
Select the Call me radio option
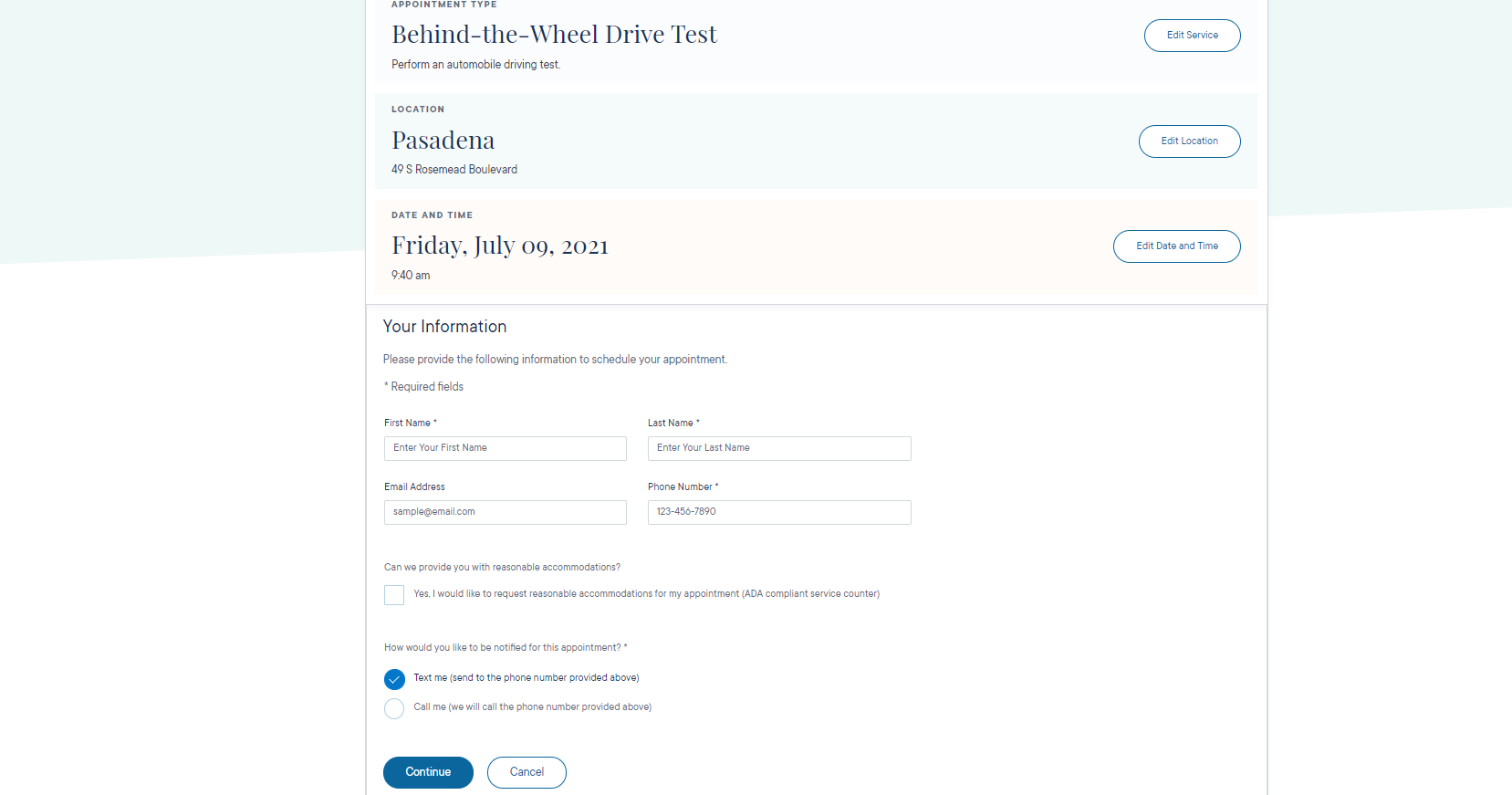(394, 708)
